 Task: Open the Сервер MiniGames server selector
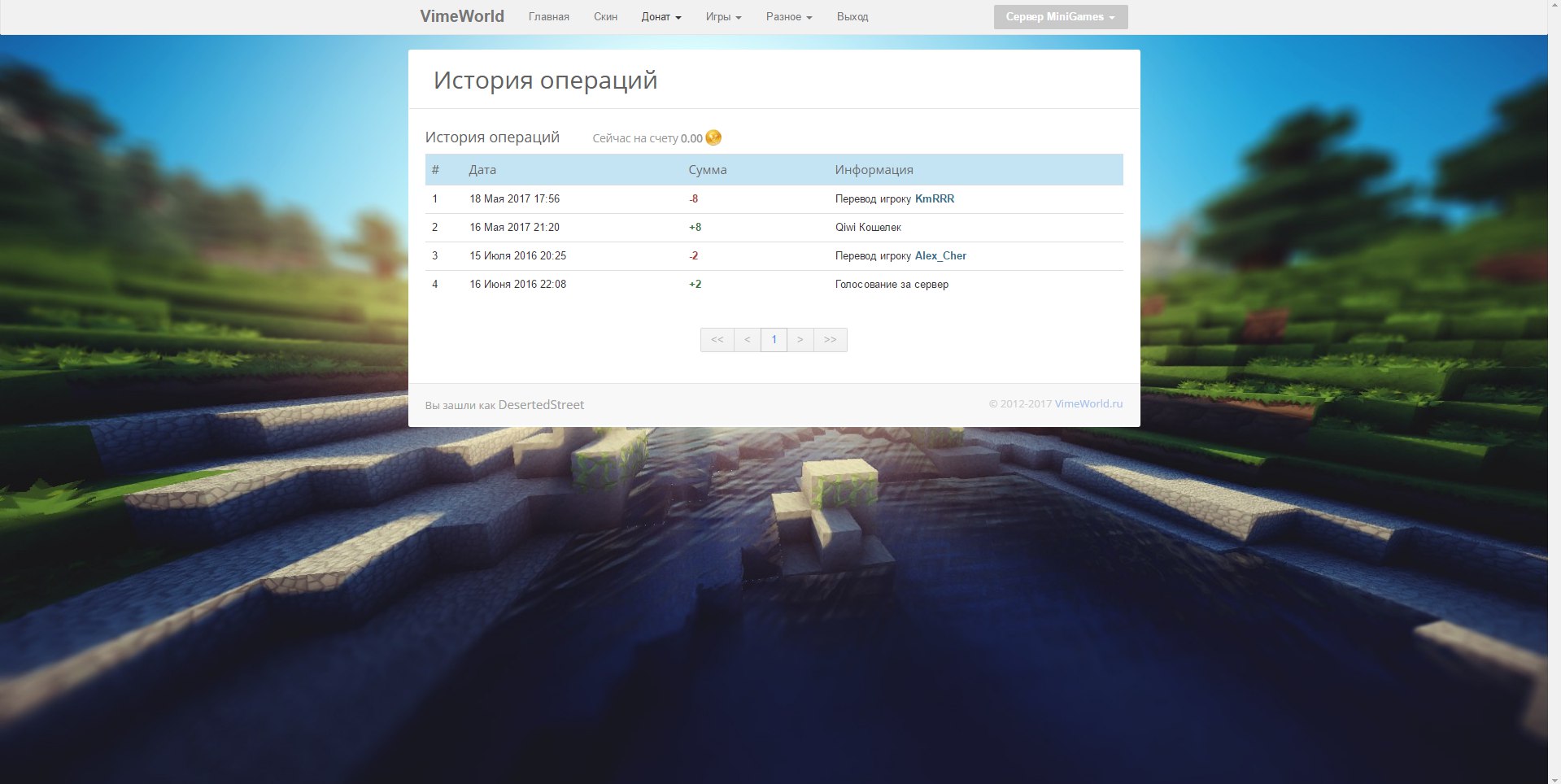1061,17
